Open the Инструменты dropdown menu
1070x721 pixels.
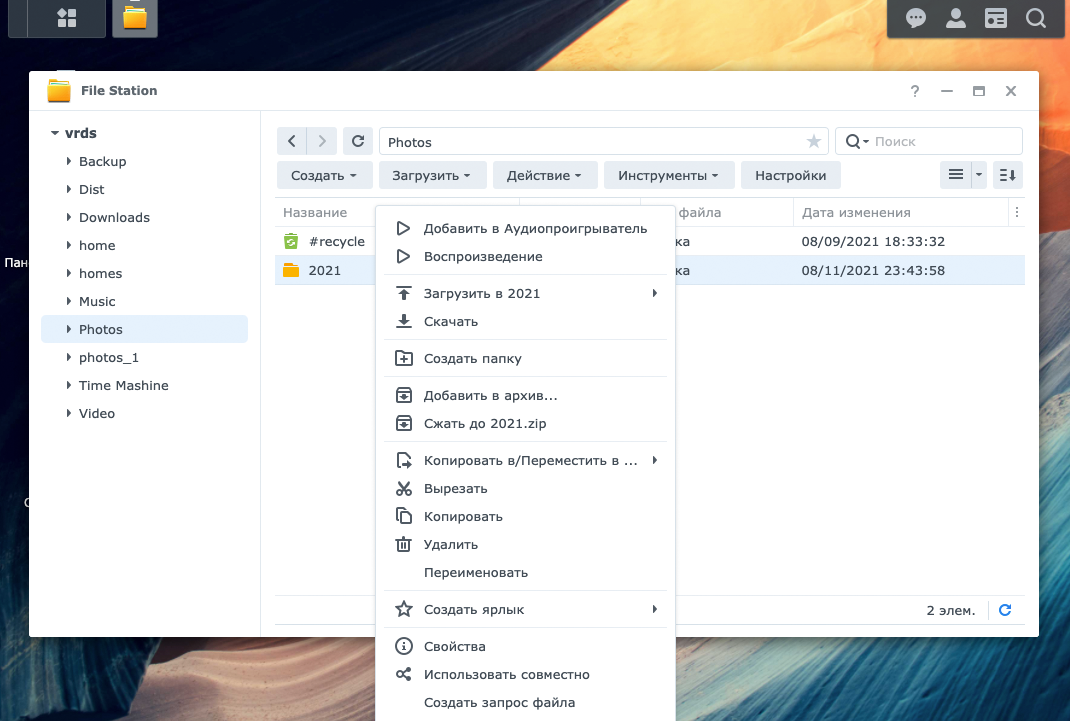click(668, 175)
